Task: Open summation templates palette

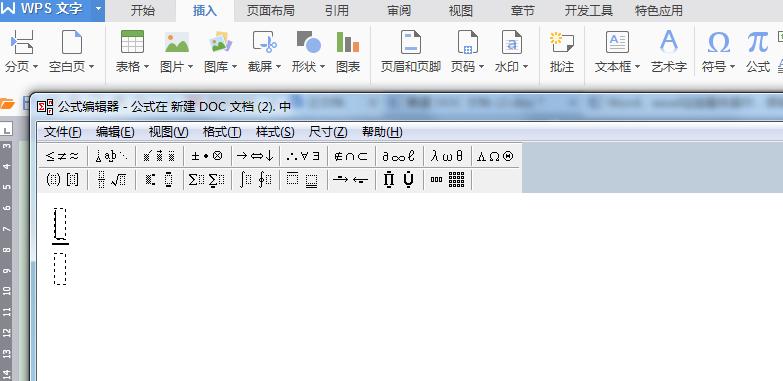Action: point(207,180)
